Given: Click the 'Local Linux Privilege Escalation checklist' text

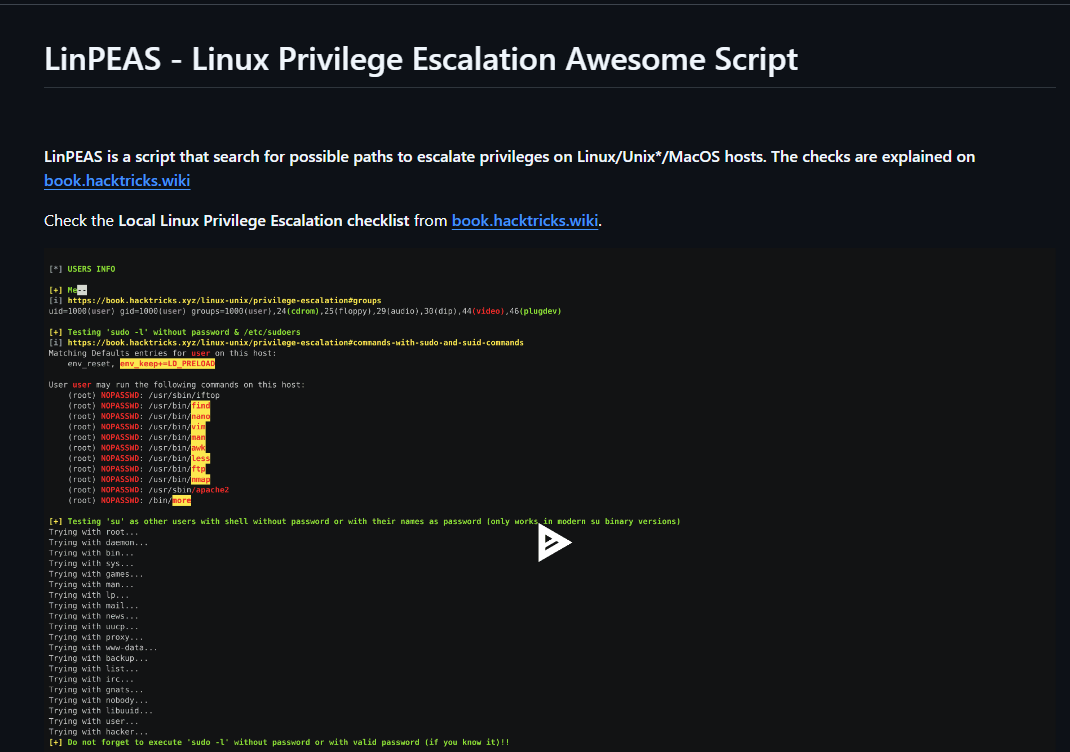Looking at the screenshot, I should point(263,221).
